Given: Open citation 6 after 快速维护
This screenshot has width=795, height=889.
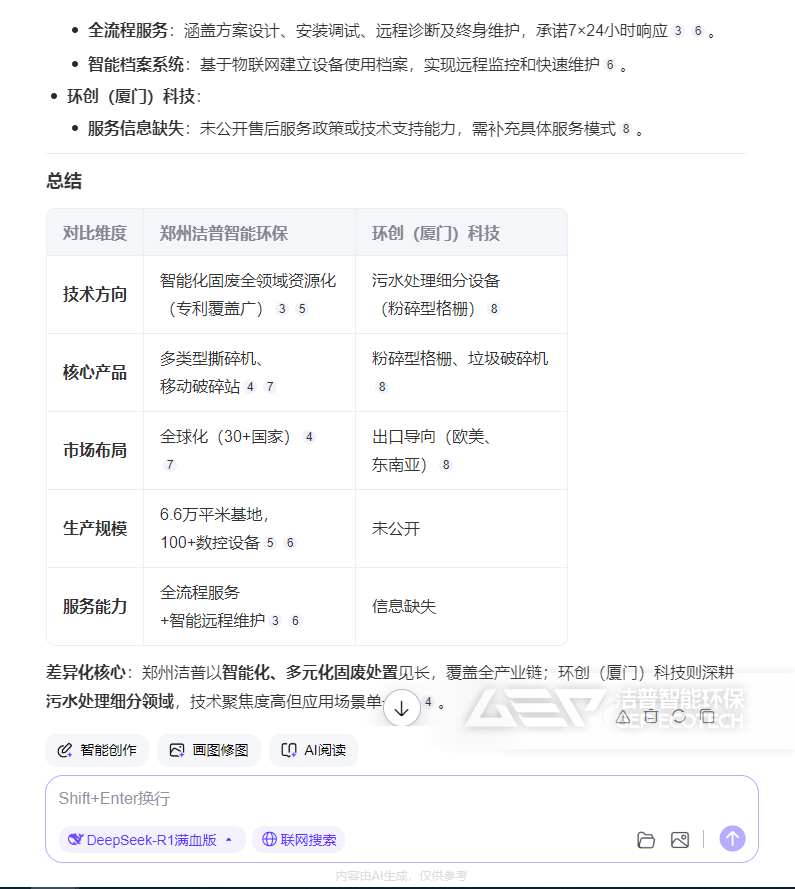Looking at the screenshot, I should [x=610, y=65].
